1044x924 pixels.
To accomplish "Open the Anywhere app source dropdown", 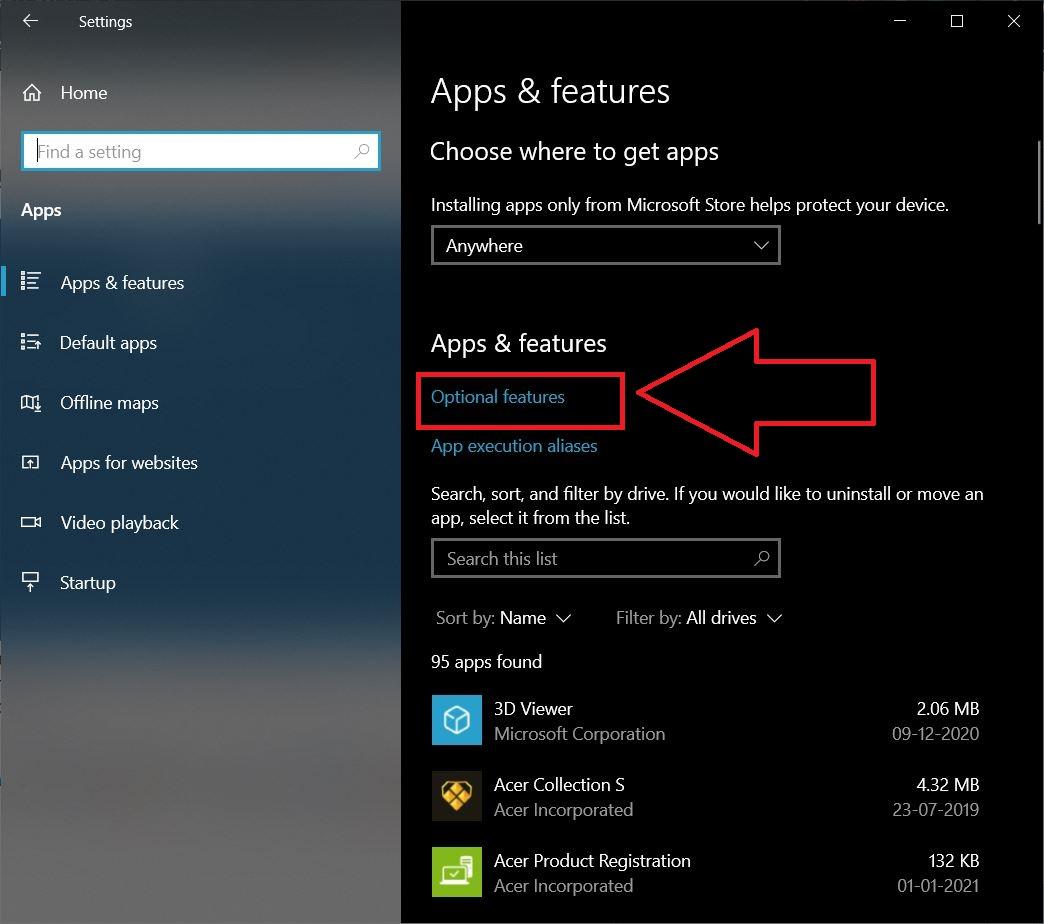I will (x=605, y=245).
